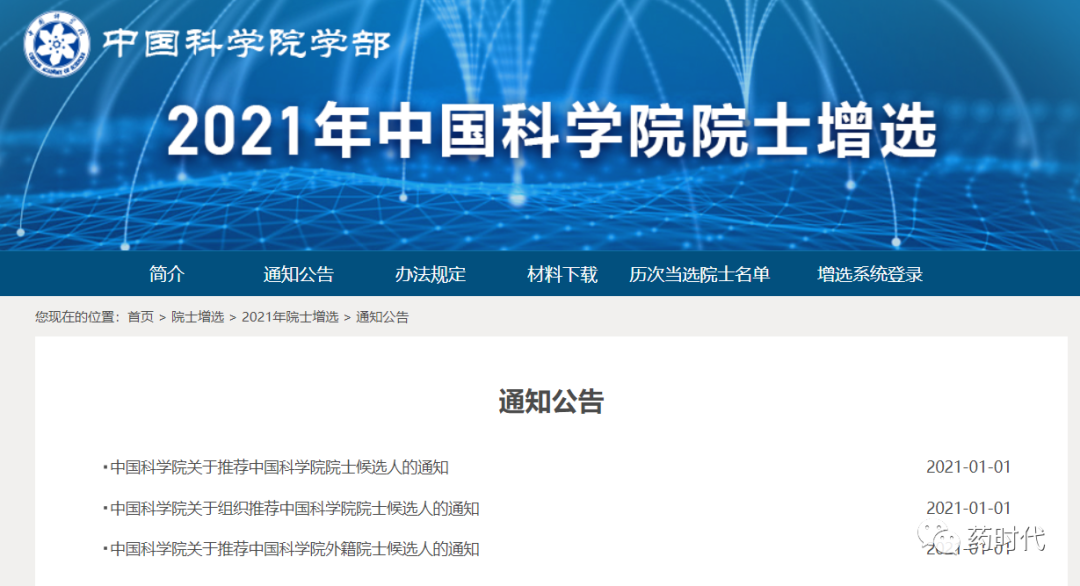Open the 通知公告 navigation menu item
Viewport: 1080px width, 586px height.
(x=298, y=274)
